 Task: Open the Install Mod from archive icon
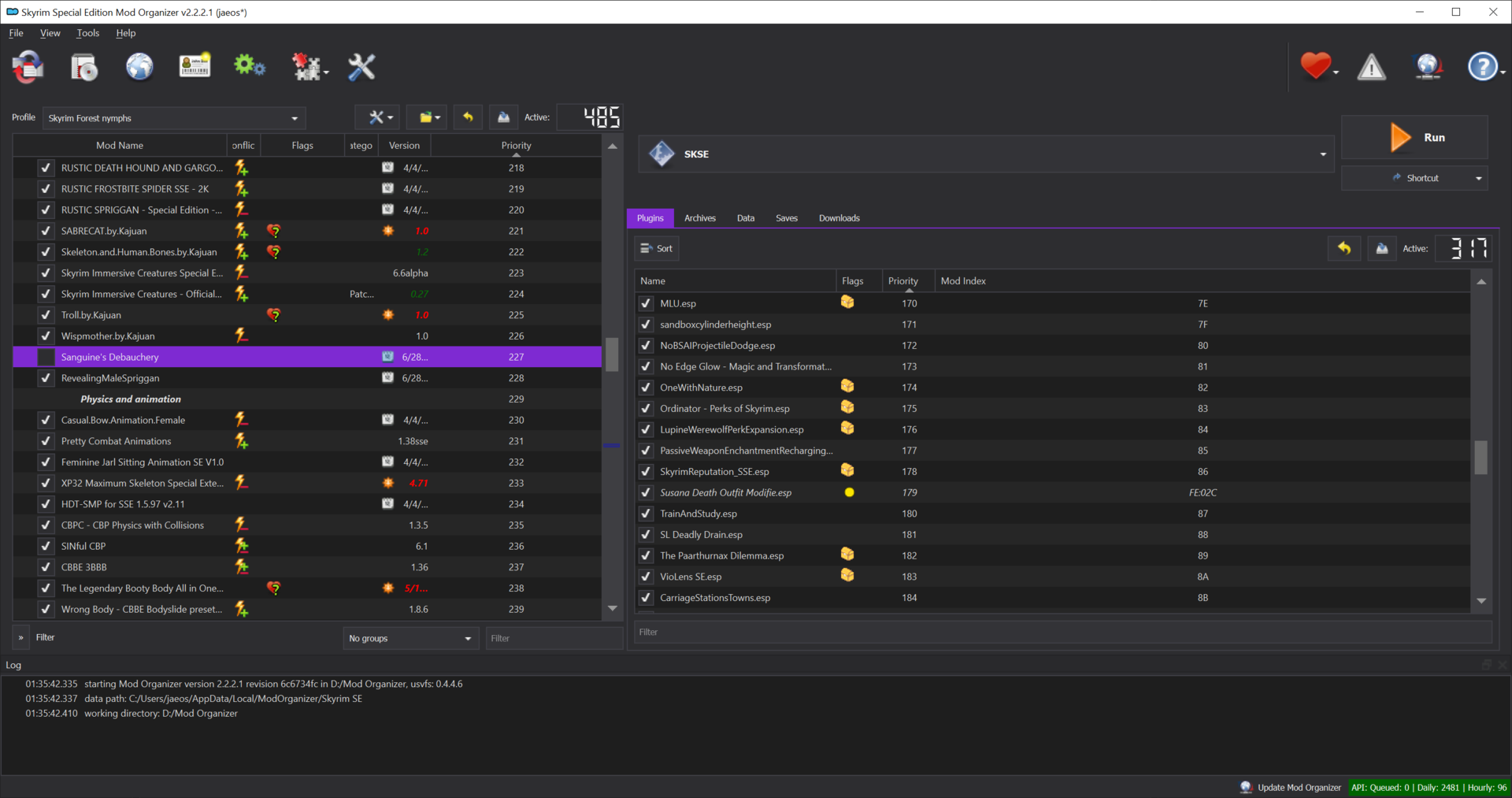click(83, 67)
